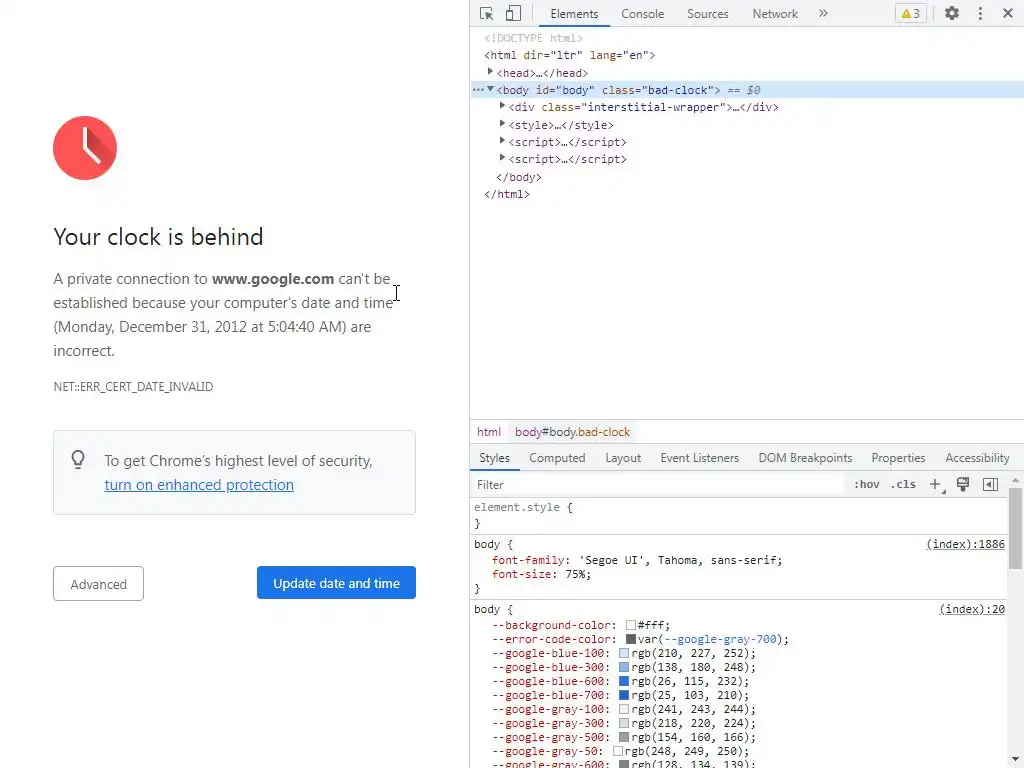The width and height of the screenshot is (1024, 768).
Task: Select the <html dir="ltr" lang="en"> line
Action: (569, 56)
